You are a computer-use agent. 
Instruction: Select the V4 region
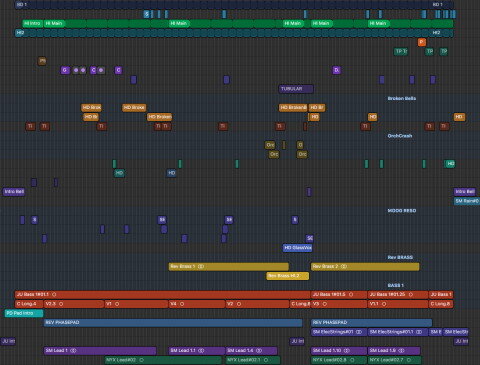click(x=197, y=304)
